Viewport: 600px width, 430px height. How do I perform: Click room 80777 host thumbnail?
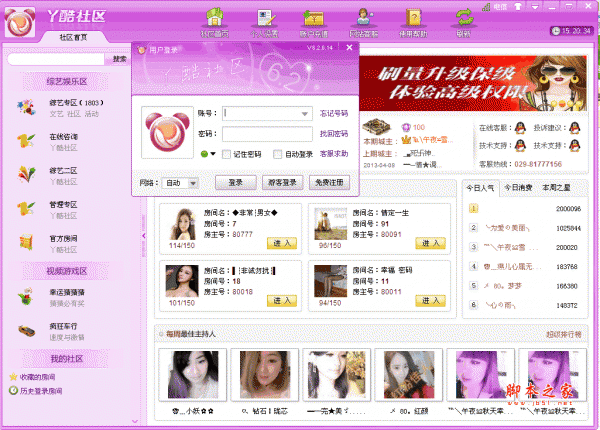(x=183, y=224)
